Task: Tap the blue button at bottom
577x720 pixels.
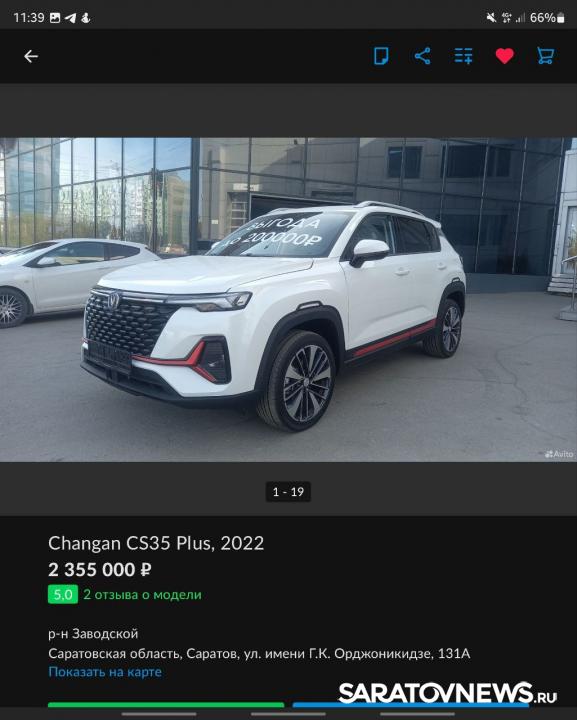Action: coord(411,705)
